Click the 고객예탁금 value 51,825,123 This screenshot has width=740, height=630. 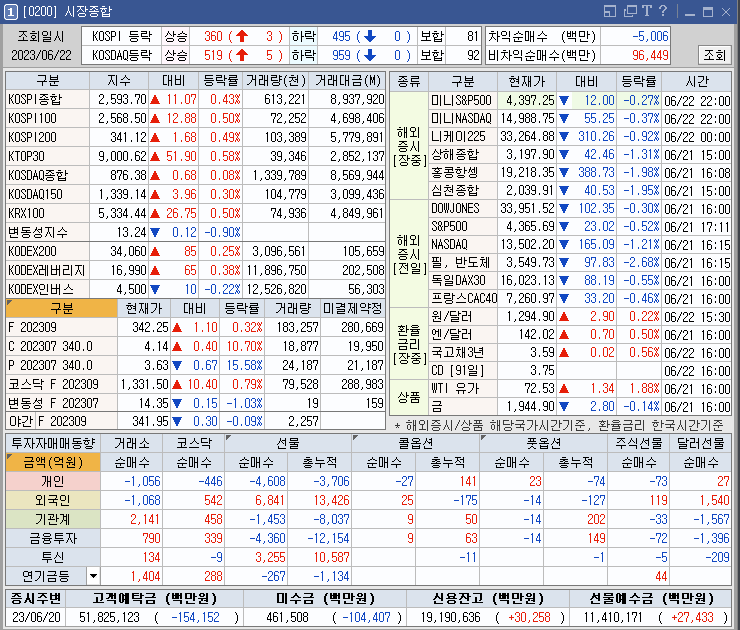[109, 617]
